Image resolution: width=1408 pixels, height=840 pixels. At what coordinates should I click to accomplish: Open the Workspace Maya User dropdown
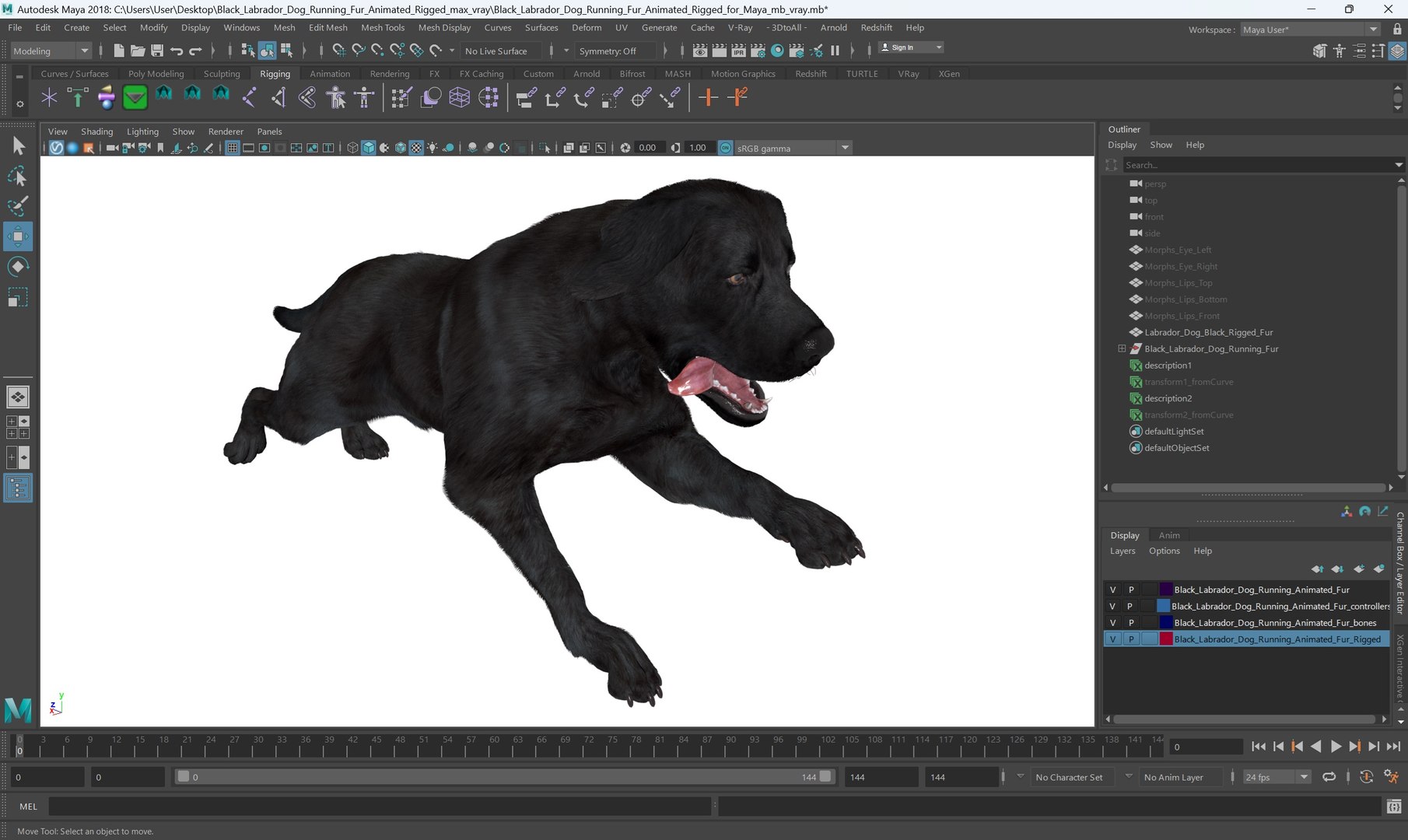(x=1309, y=30)
